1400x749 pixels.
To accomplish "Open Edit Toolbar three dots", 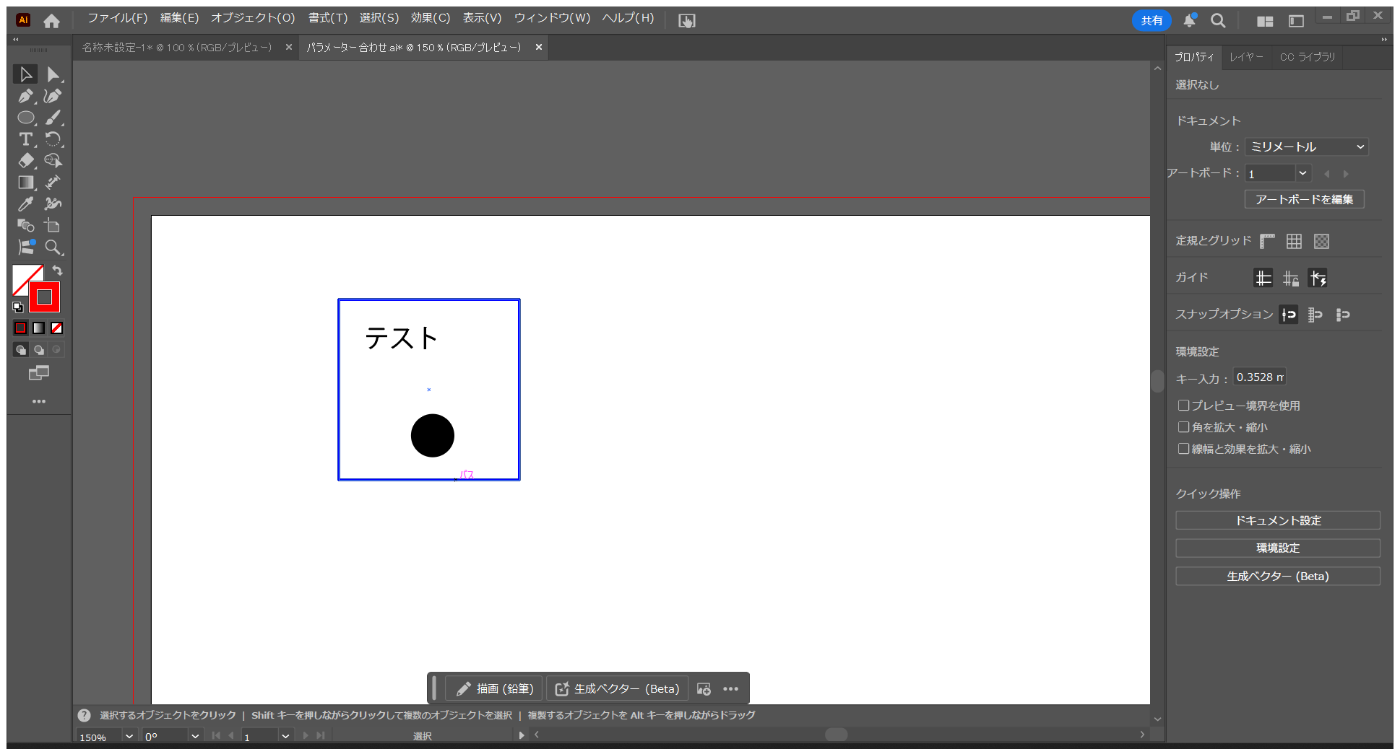I will pyautogui.click(x=38, y=401).
